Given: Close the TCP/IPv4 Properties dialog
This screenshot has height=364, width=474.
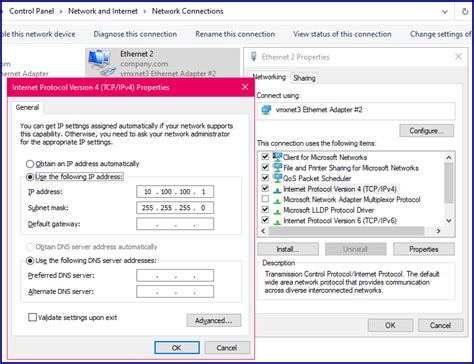Looking at the screenshot, I should (x=245, y=87).
